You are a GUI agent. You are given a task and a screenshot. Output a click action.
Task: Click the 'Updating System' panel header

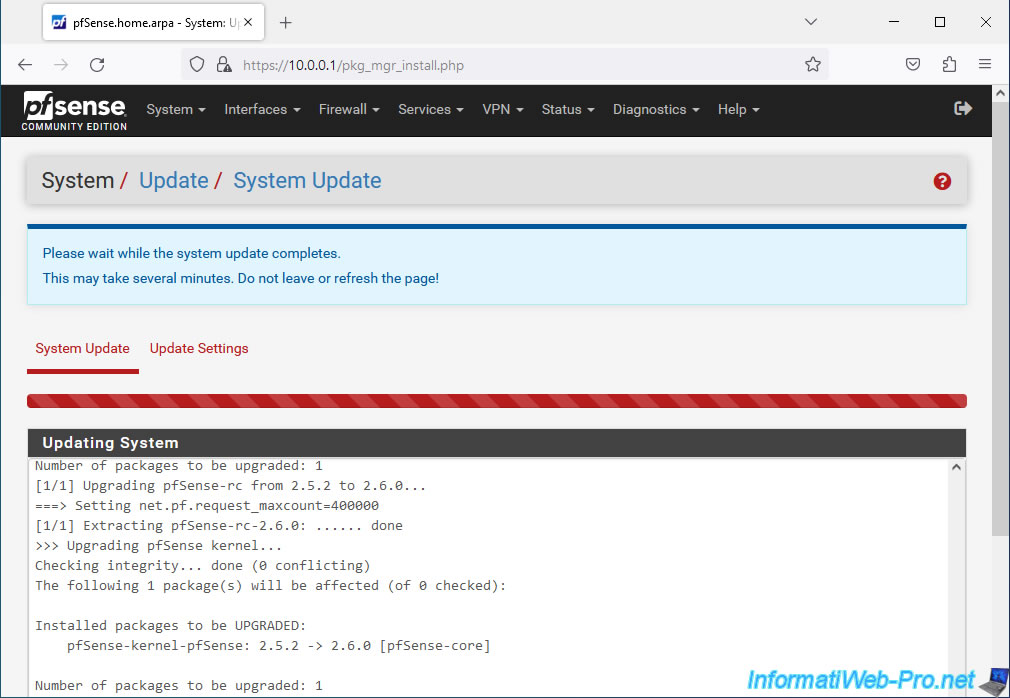(x=497, y=443)
